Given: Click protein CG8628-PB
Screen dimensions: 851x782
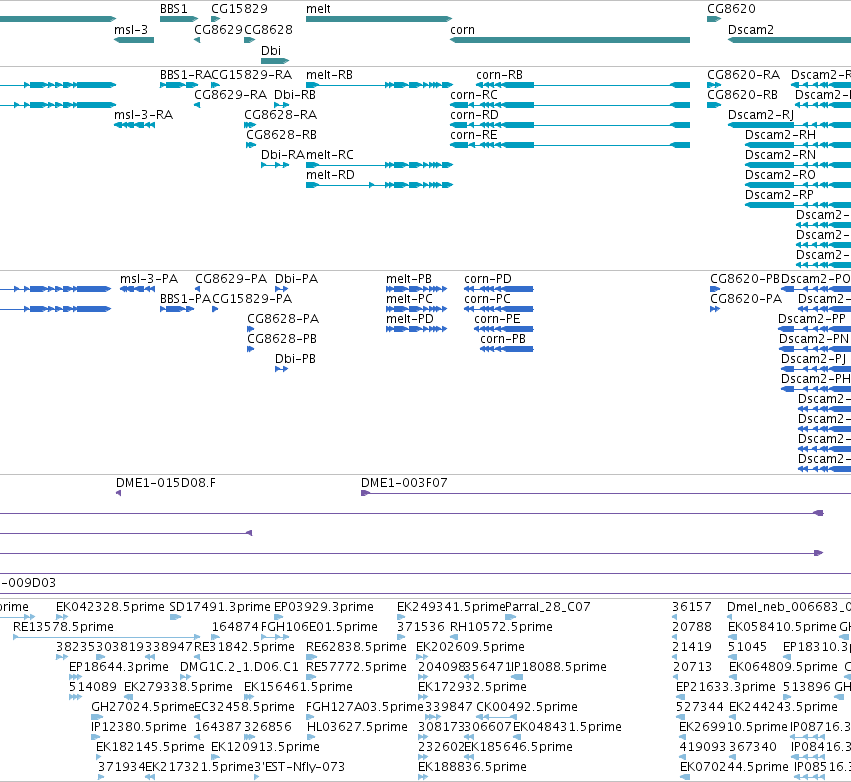Looking at the screenshot, I should pos(251,349).
